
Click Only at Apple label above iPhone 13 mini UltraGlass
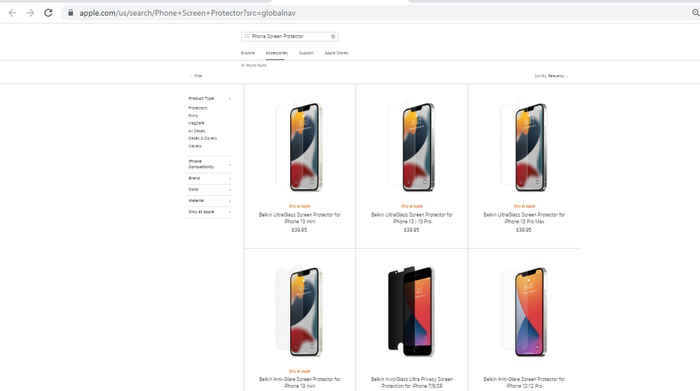pyautogui.click(x=300, y=206)
